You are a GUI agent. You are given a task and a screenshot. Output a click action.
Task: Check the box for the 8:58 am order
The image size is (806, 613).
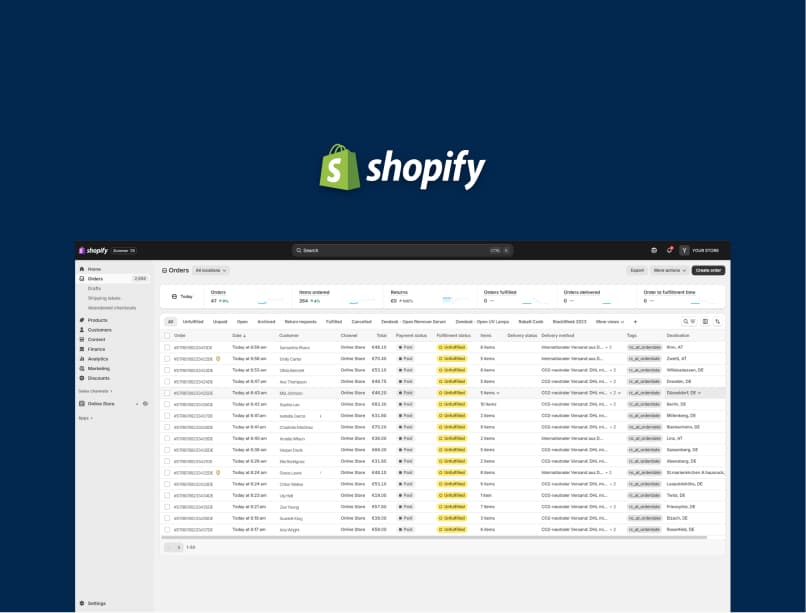(167, 359)
